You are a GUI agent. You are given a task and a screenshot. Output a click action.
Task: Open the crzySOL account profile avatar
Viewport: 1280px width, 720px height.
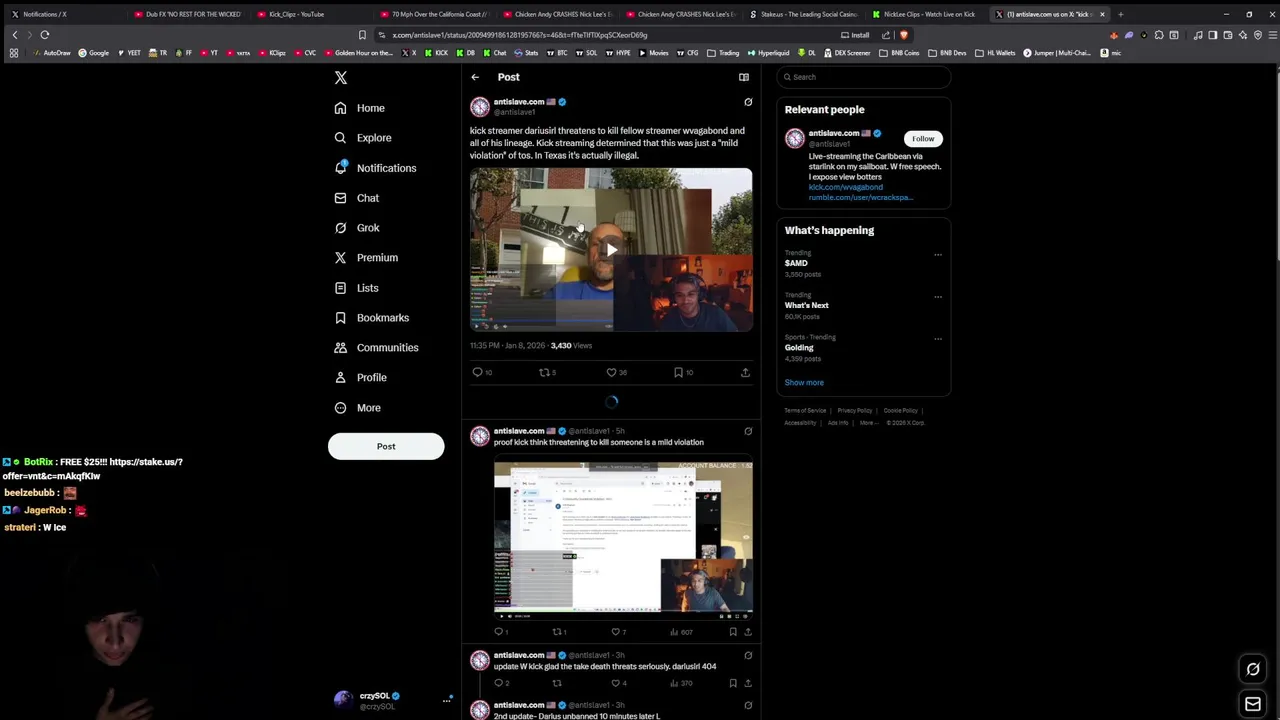(343, 700)
